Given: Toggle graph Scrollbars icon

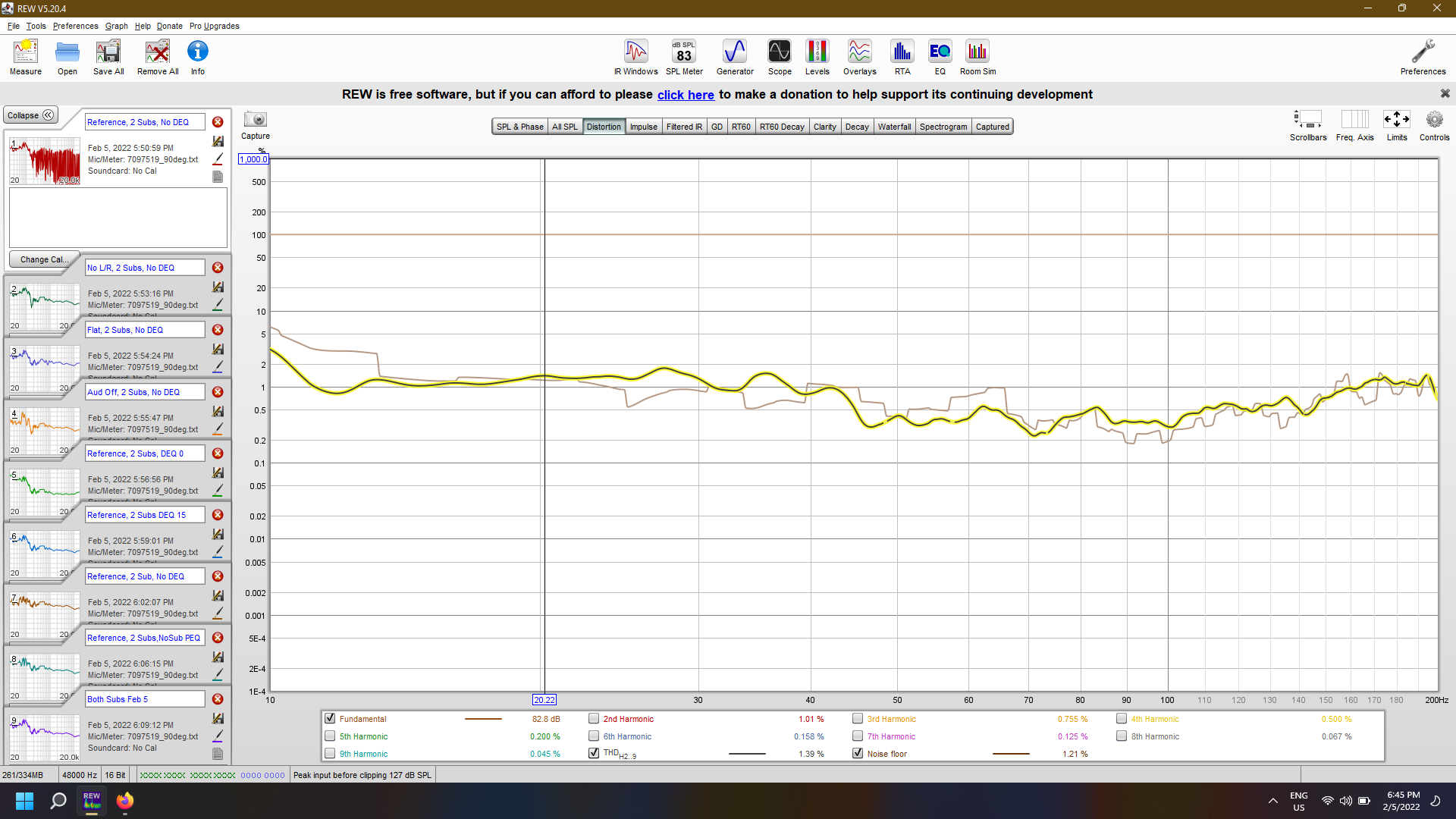Looking at the screenshot, I should pos(1308,125).
